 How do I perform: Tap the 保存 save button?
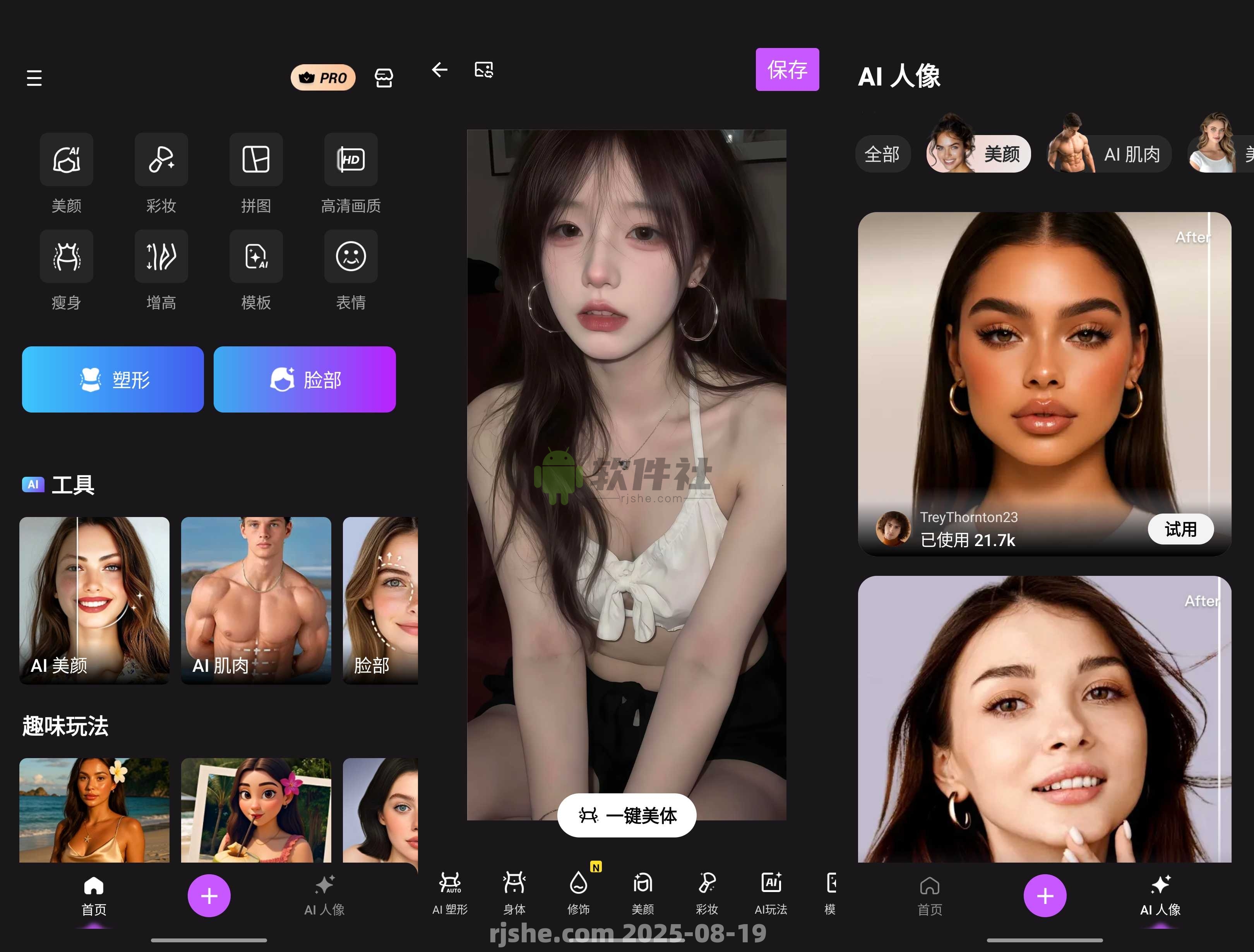coord(788,70)
